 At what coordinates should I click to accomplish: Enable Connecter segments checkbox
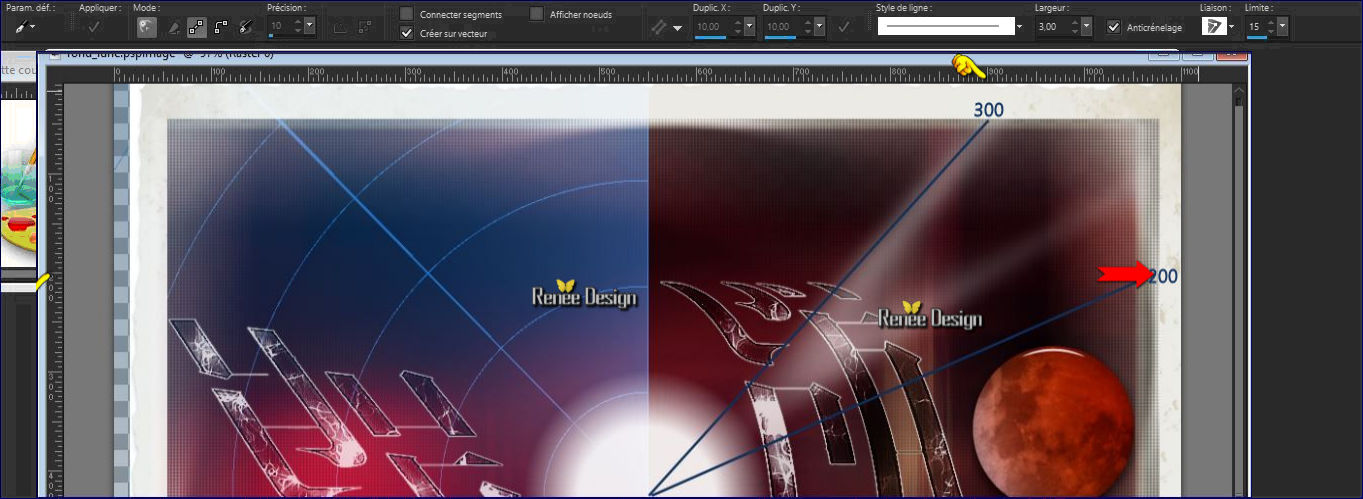(406, 14)
